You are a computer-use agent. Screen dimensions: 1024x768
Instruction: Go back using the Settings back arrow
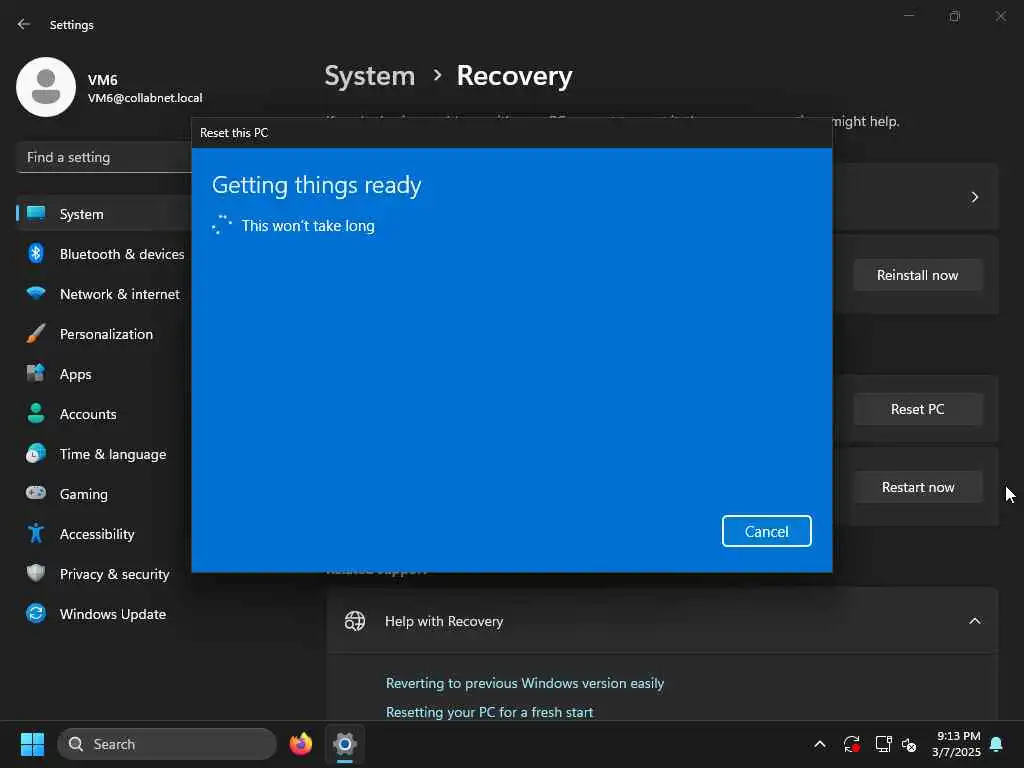pos(24,24)
